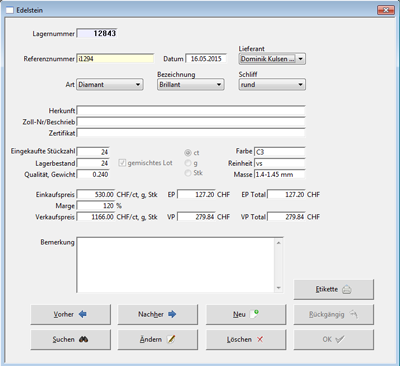Click the Masse field 1.4-1.45 mm
Screen dimensions: 400x366
point(280,174)
